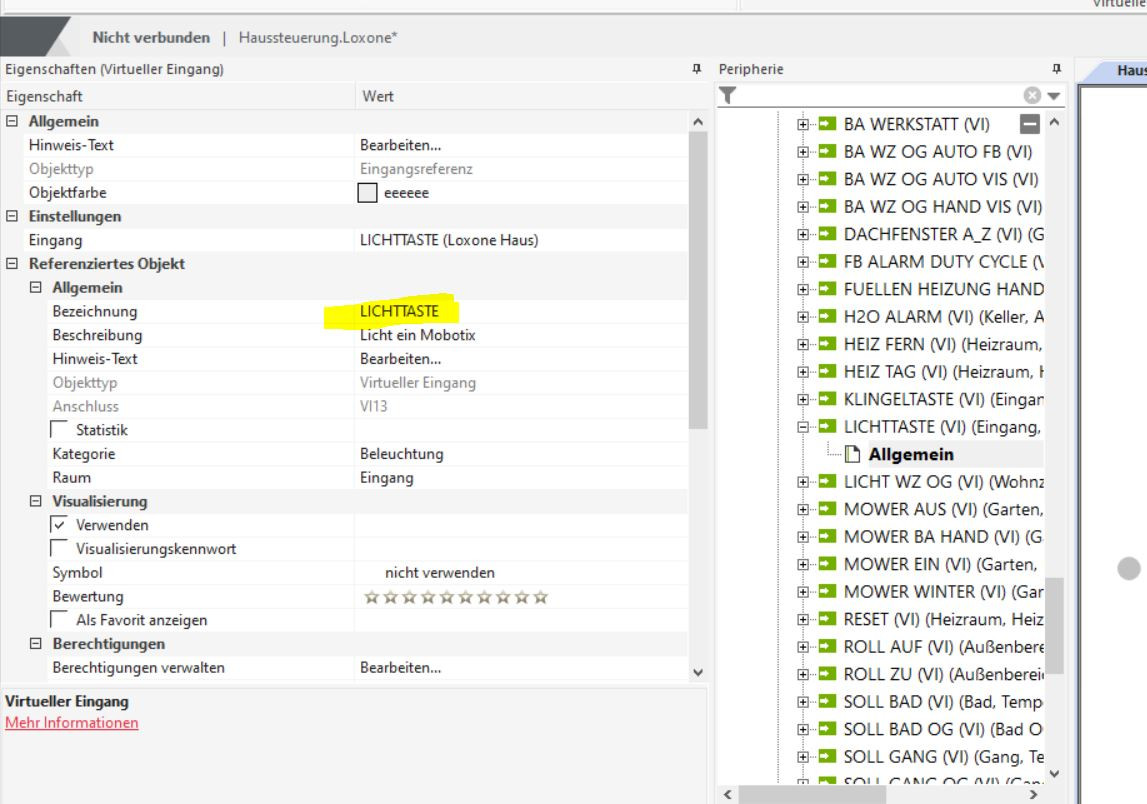Image resolution: width=1147 pixels, height=804 pixels.
Task: Switch to the Haus page tab
Action: coord(1130,70)
